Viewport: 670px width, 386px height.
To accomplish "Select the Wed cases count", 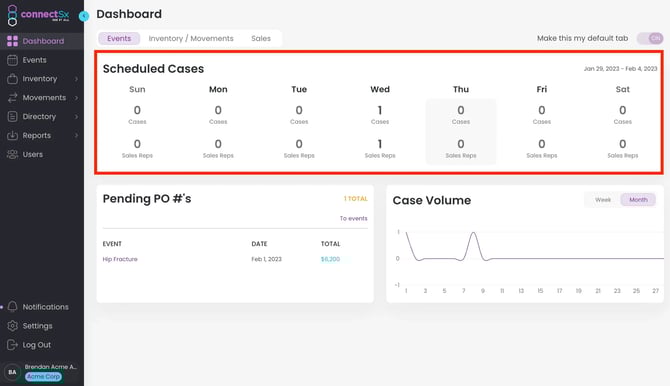I will (x=380, y=110).
